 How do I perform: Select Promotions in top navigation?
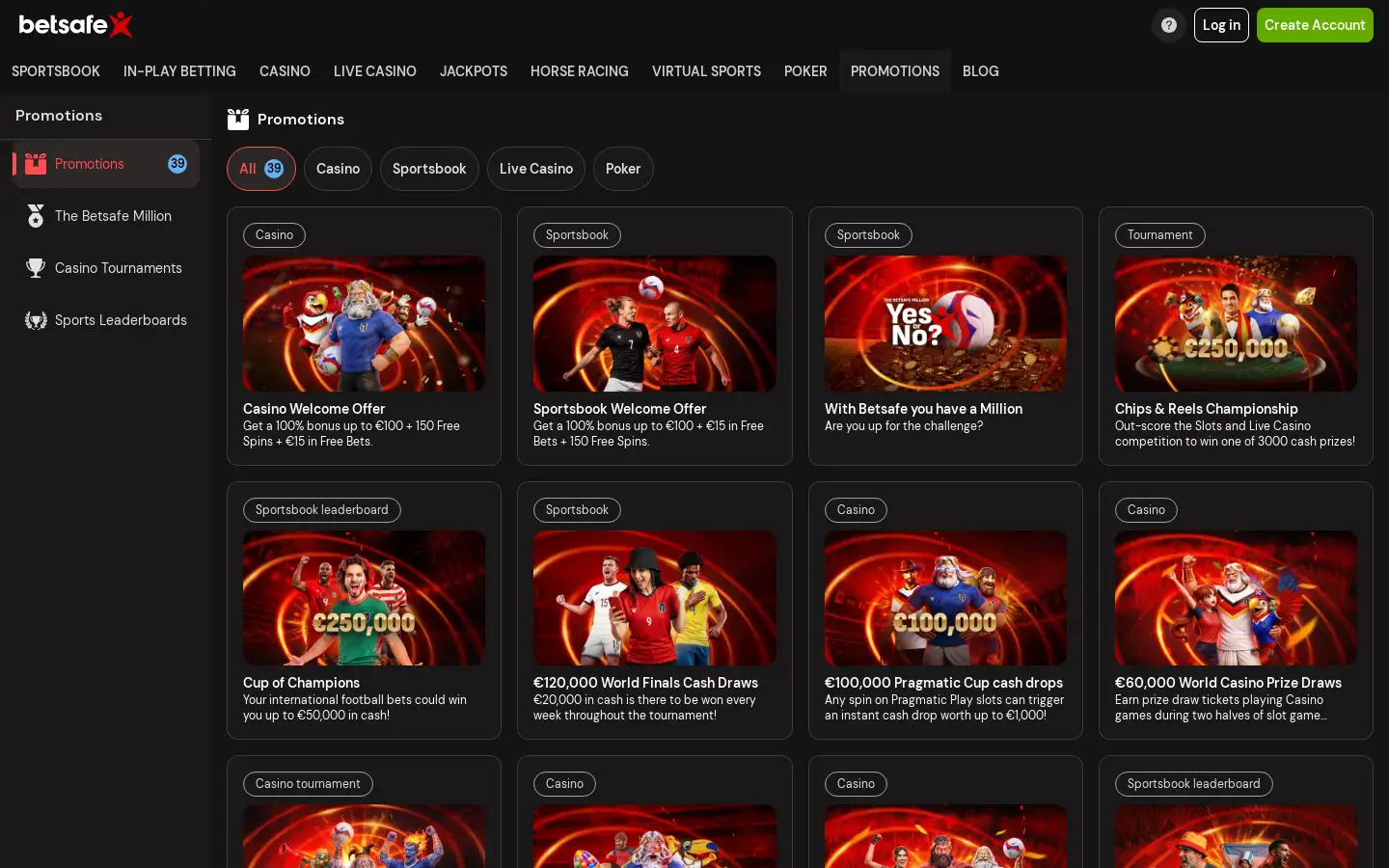coord(895,71)
